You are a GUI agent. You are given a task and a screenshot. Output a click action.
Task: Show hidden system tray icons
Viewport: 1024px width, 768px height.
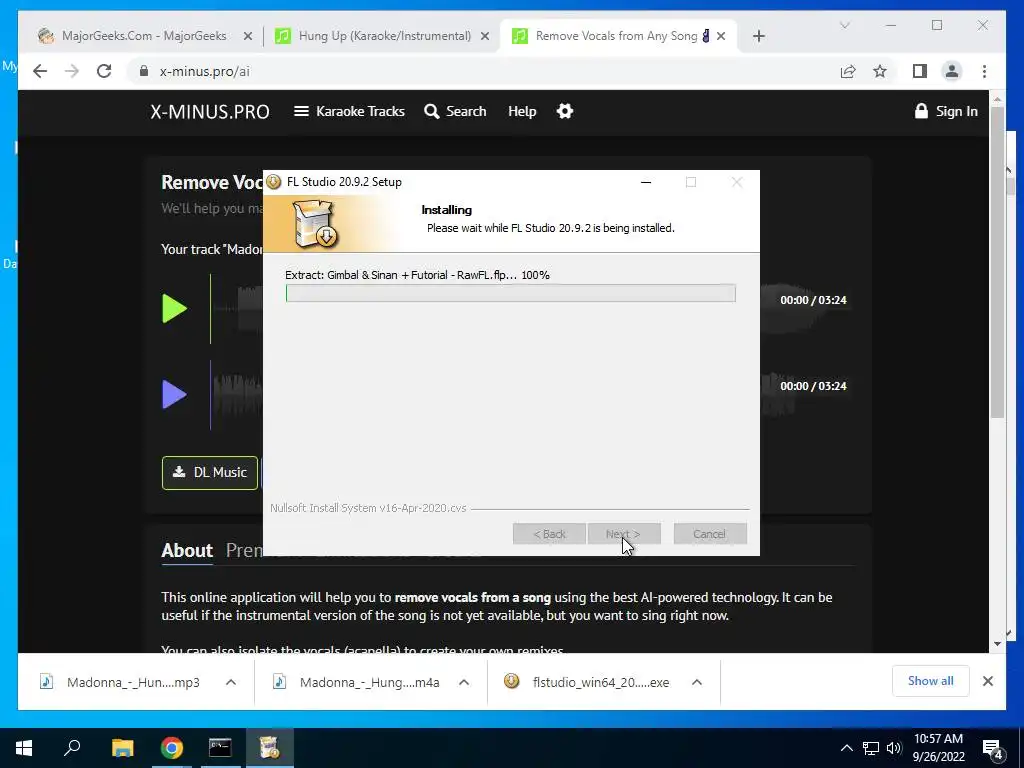[846, 748]
